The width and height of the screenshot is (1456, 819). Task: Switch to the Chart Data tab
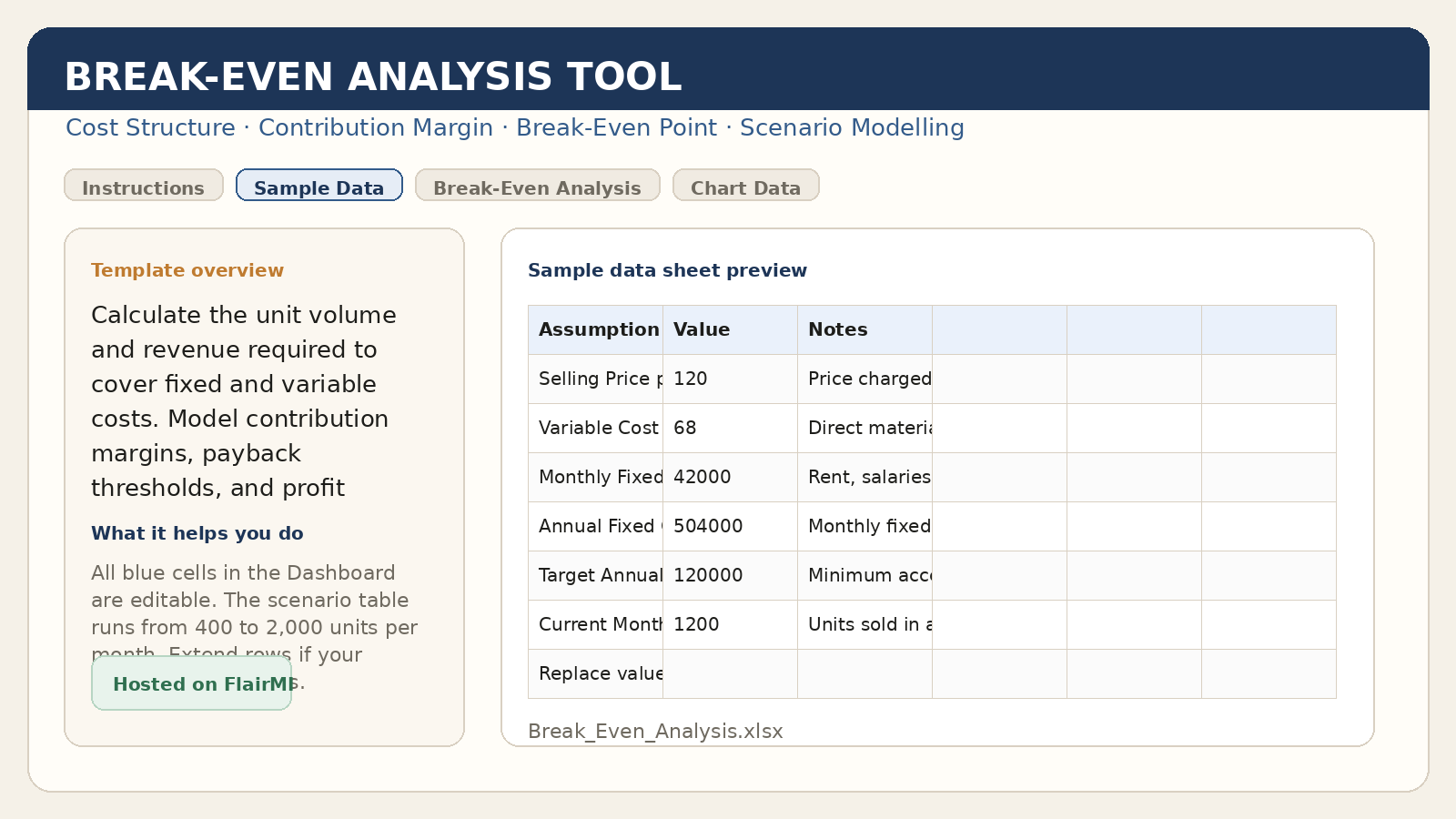pyautogui.click(x=745, y=187)
